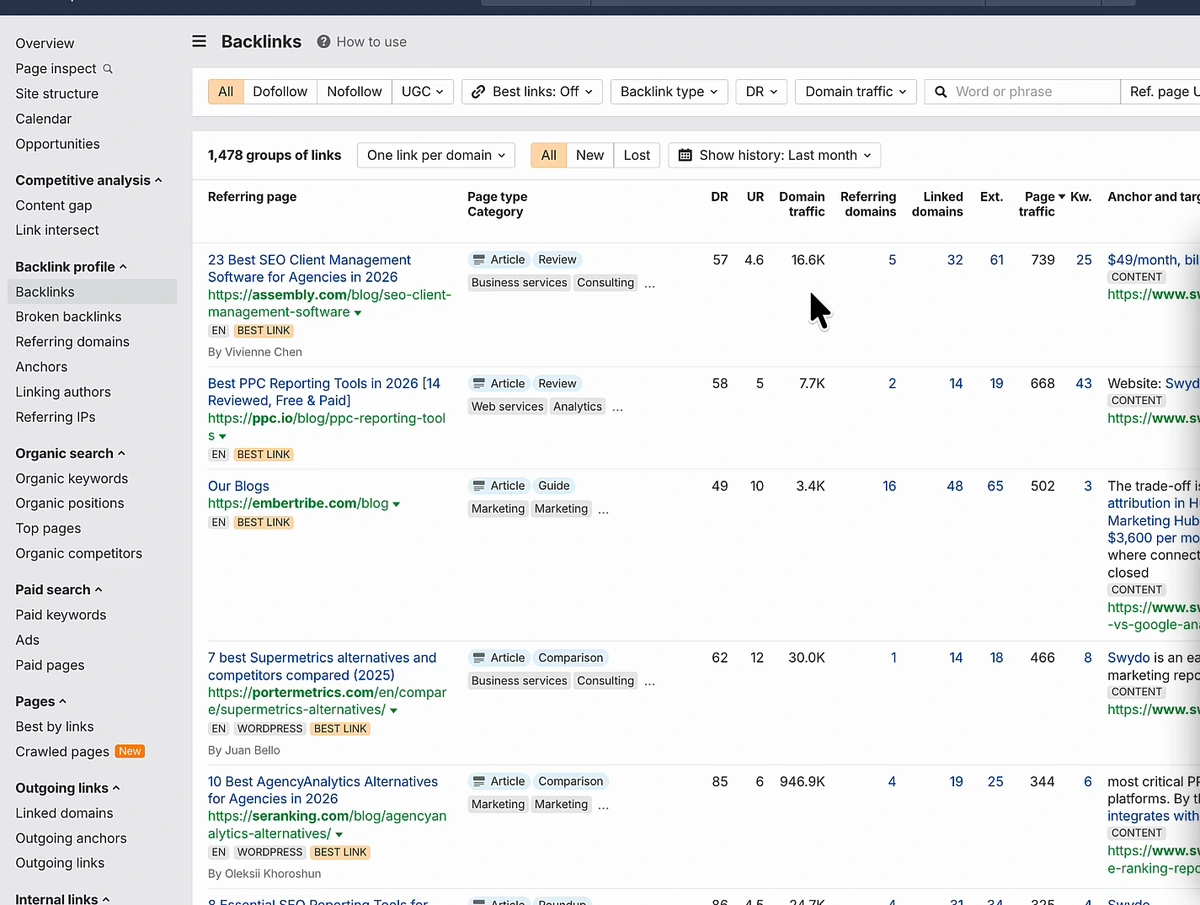Open the Domain traffic filter dropdown
This screenshot has height=905, width=1200.
[x=856, y=91]
